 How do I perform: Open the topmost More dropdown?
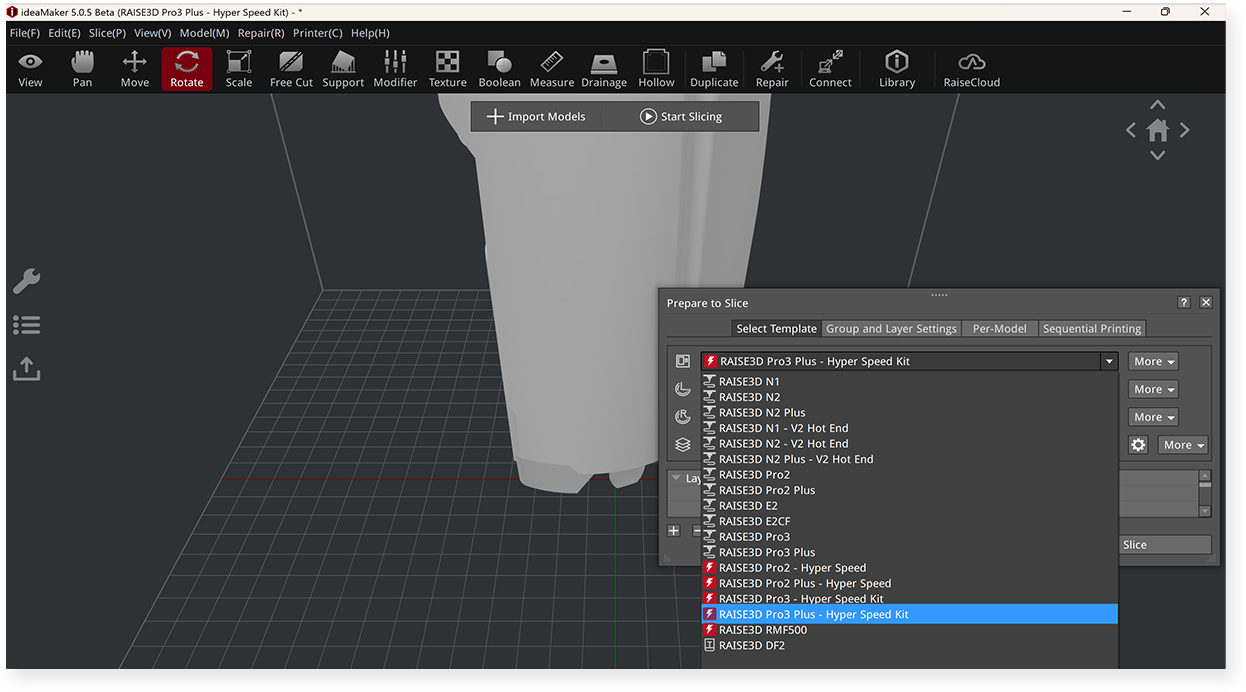point(1152,361)
